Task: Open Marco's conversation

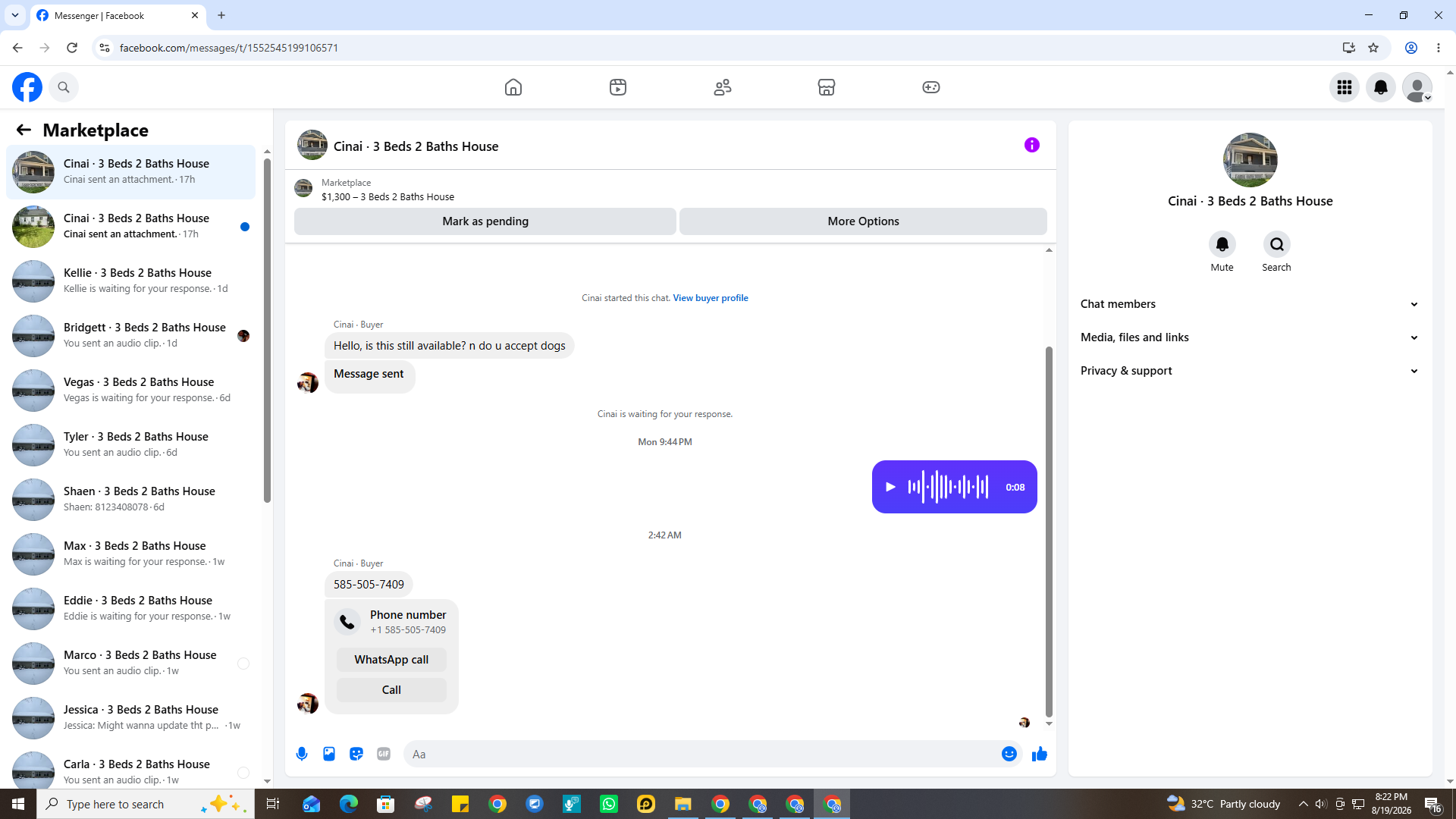Action: [131, 664]
